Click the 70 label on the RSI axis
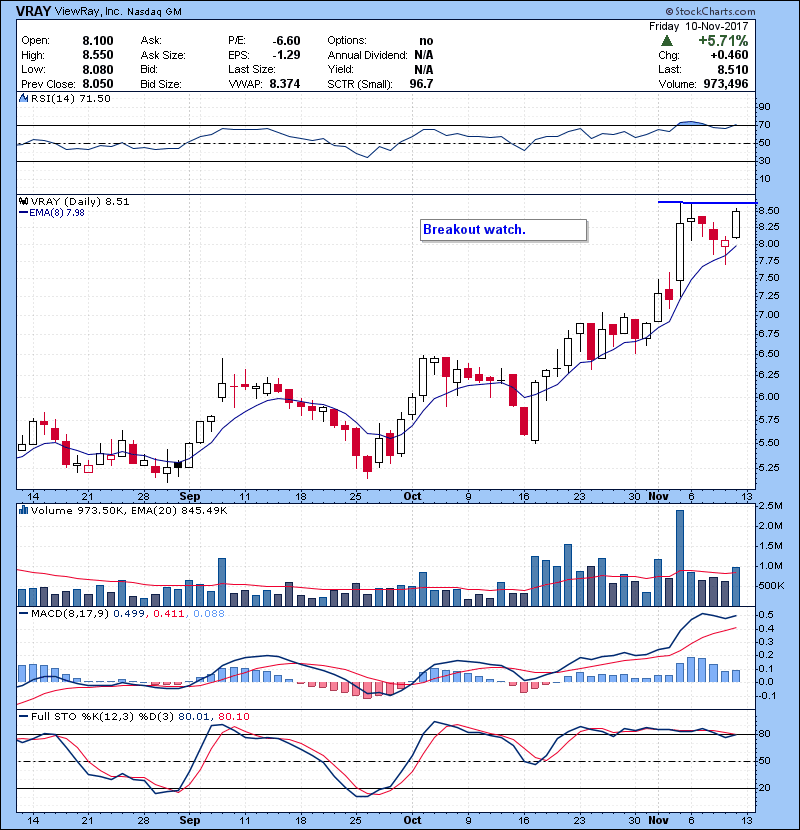800x830 pixels. tap(765, 125)
